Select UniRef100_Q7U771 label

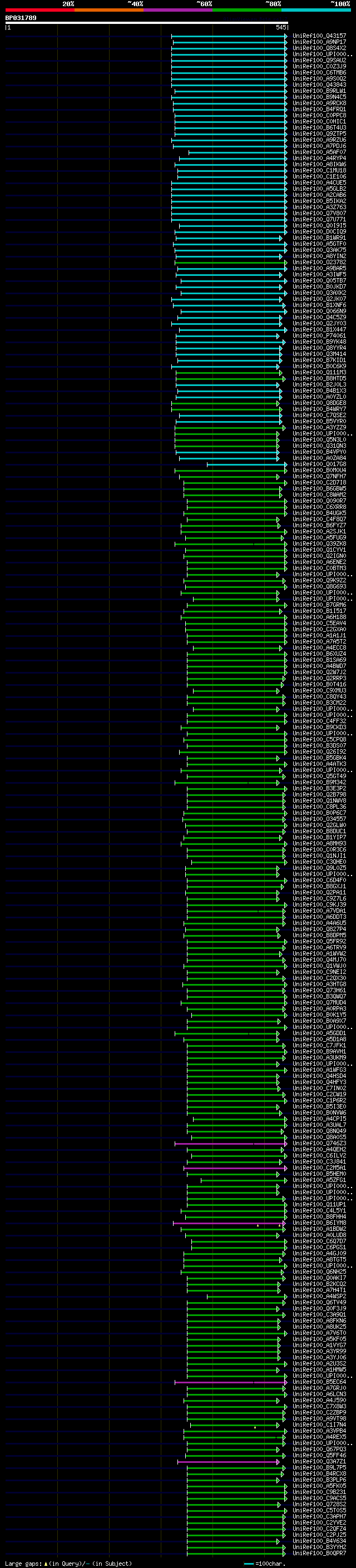click(319, 219)
